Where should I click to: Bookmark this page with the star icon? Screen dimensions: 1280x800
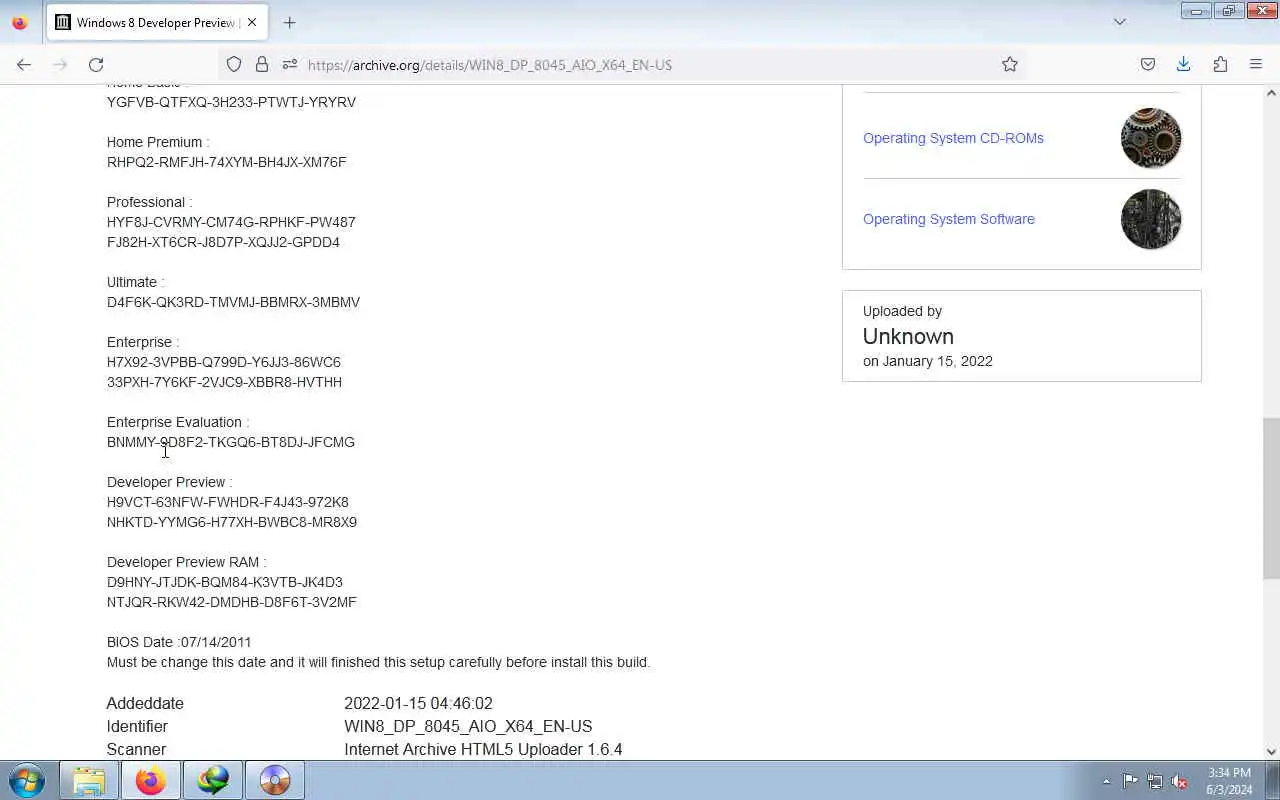(x=1010, y=64)
